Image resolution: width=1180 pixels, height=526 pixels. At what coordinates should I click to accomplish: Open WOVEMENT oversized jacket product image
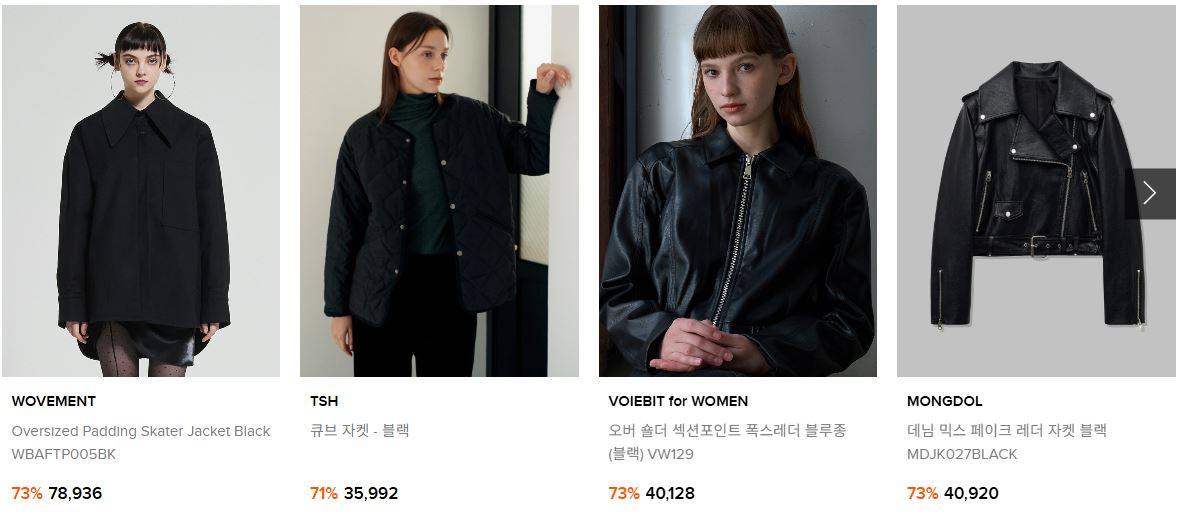click(x=141, y=190)
